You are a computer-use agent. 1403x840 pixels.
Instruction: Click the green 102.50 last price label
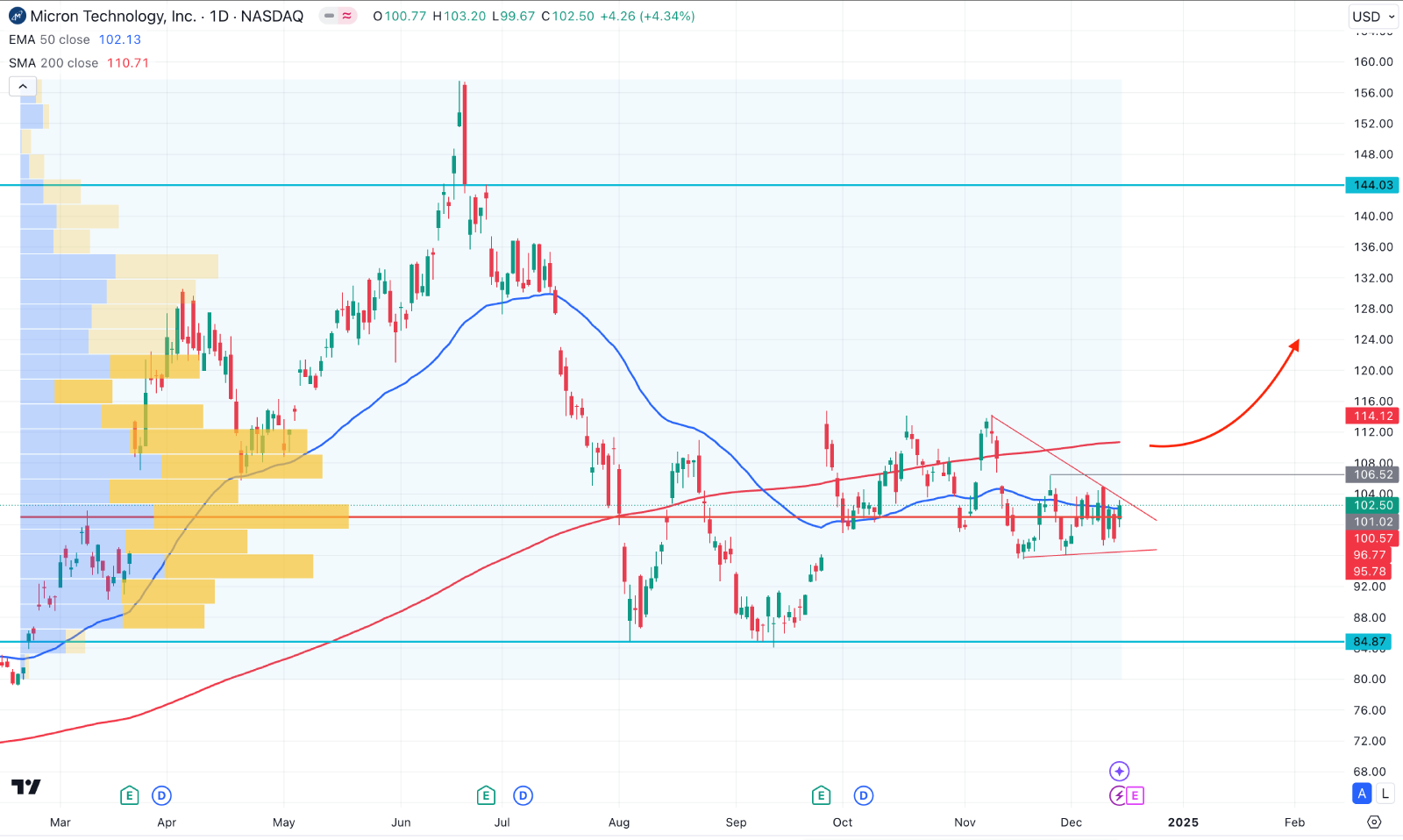click(1372, 505)
